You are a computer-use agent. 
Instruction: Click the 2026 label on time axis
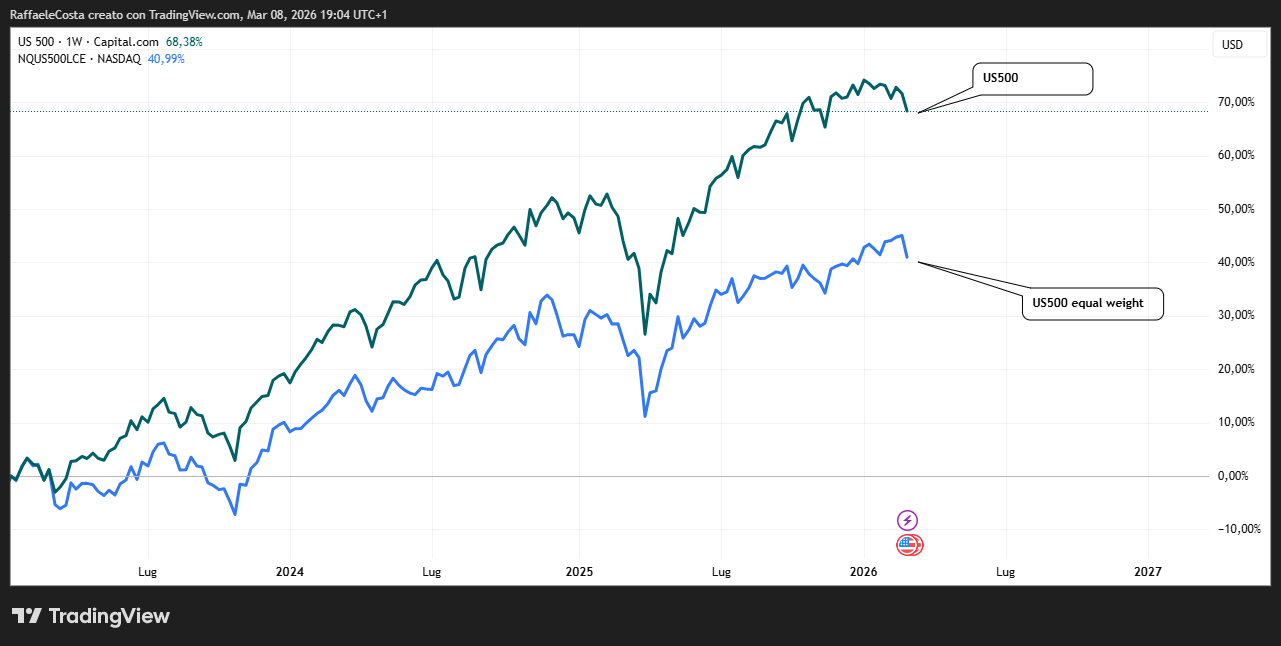(863, 572)
